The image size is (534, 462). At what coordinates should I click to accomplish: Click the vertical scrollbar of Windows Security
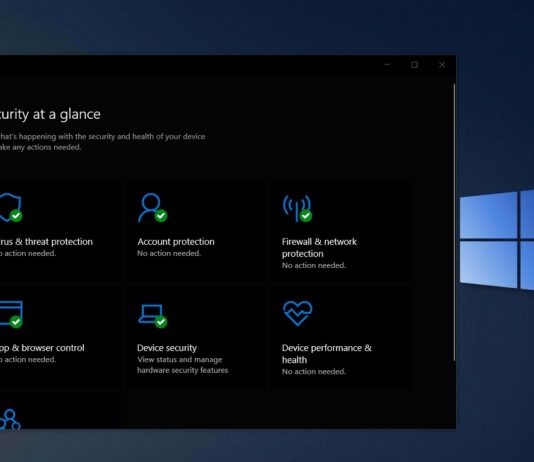click(x=454, y=222)
